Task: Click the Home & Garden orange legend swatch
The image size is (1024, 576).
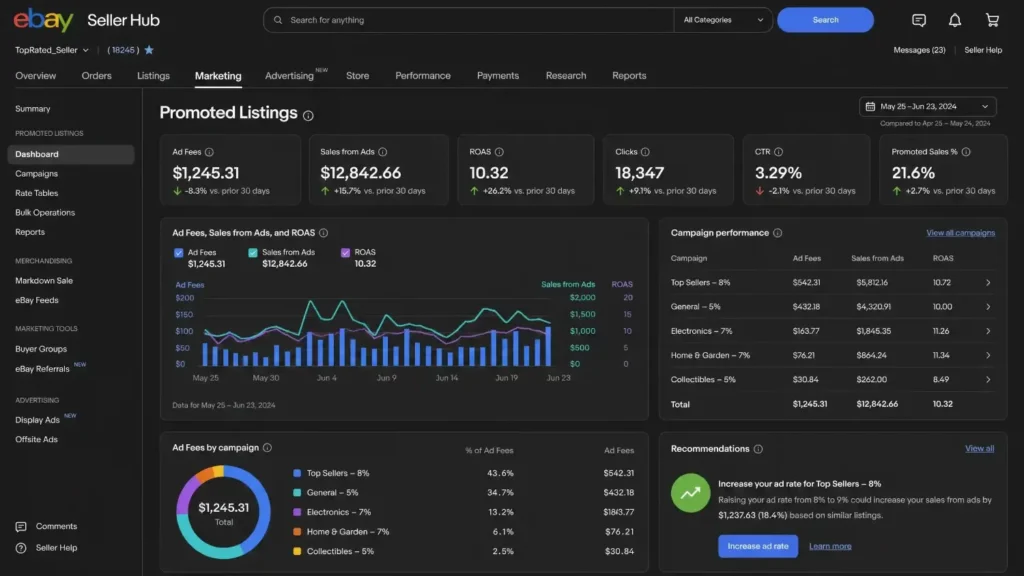Action: point(297,532)
